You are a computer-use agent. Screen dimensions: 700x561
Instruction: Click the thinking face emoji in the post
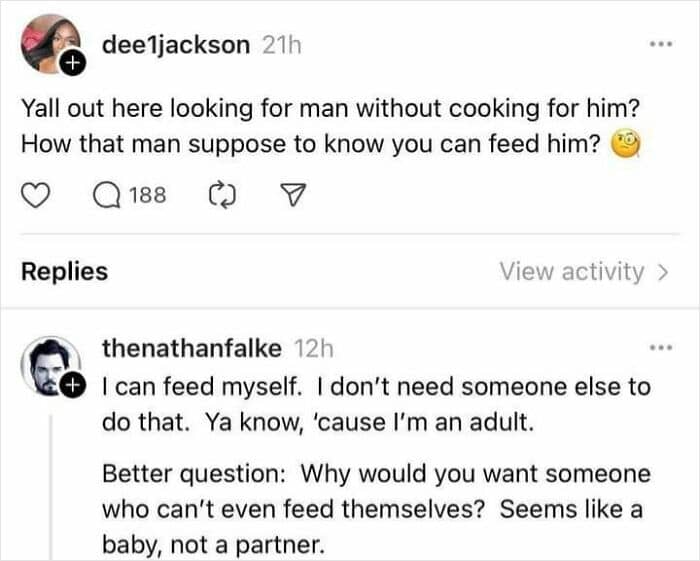coord(625,144)
